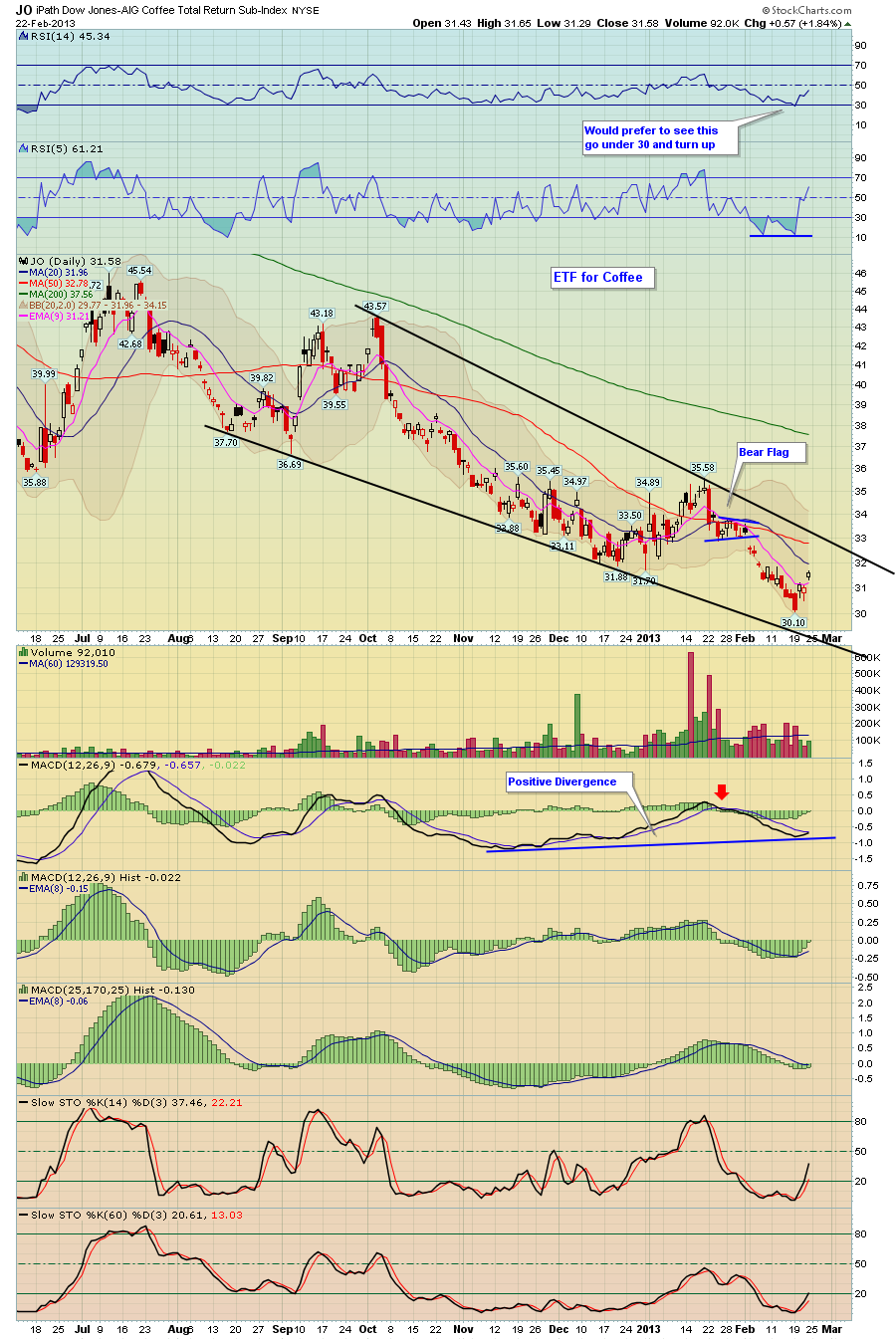
Task: Click the 36.69 price low label
Action: (x=289, y=464)
